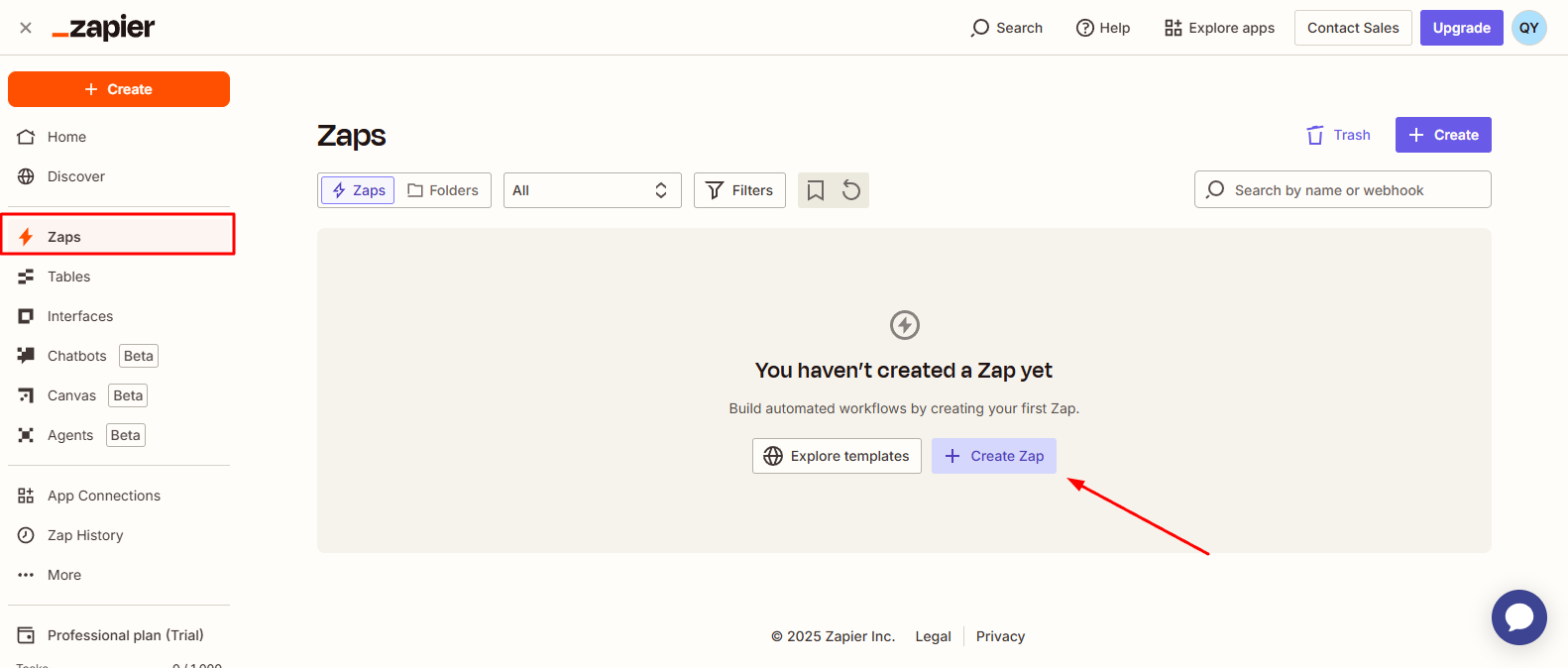Click the Explore templates button
This screenshot has height=668, width=1568.
click(837, 456)
